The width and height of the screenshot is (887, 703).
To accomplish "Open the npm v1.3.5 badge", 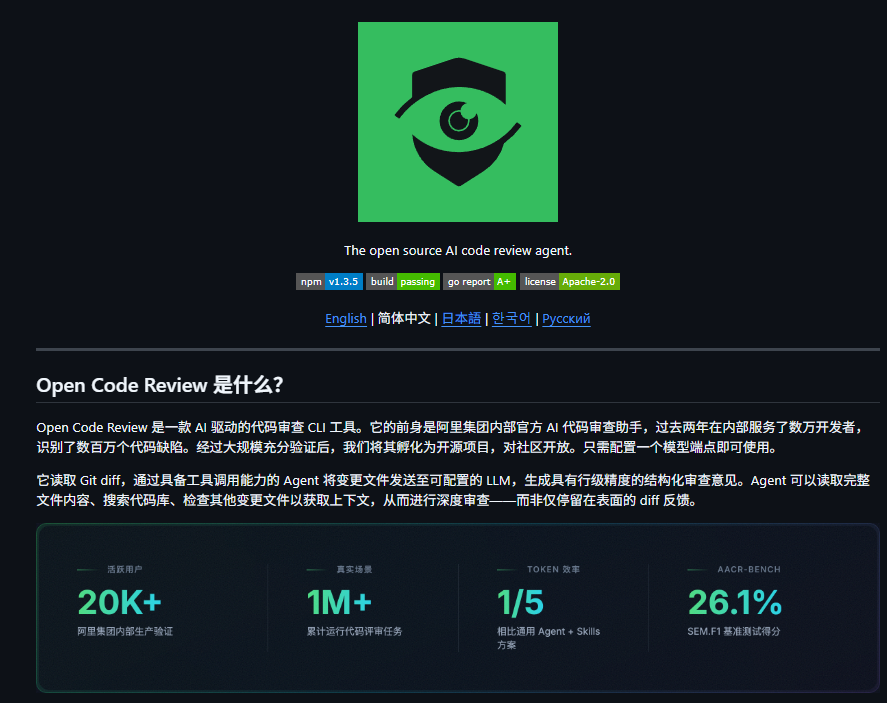I will [x=329, y=282].
